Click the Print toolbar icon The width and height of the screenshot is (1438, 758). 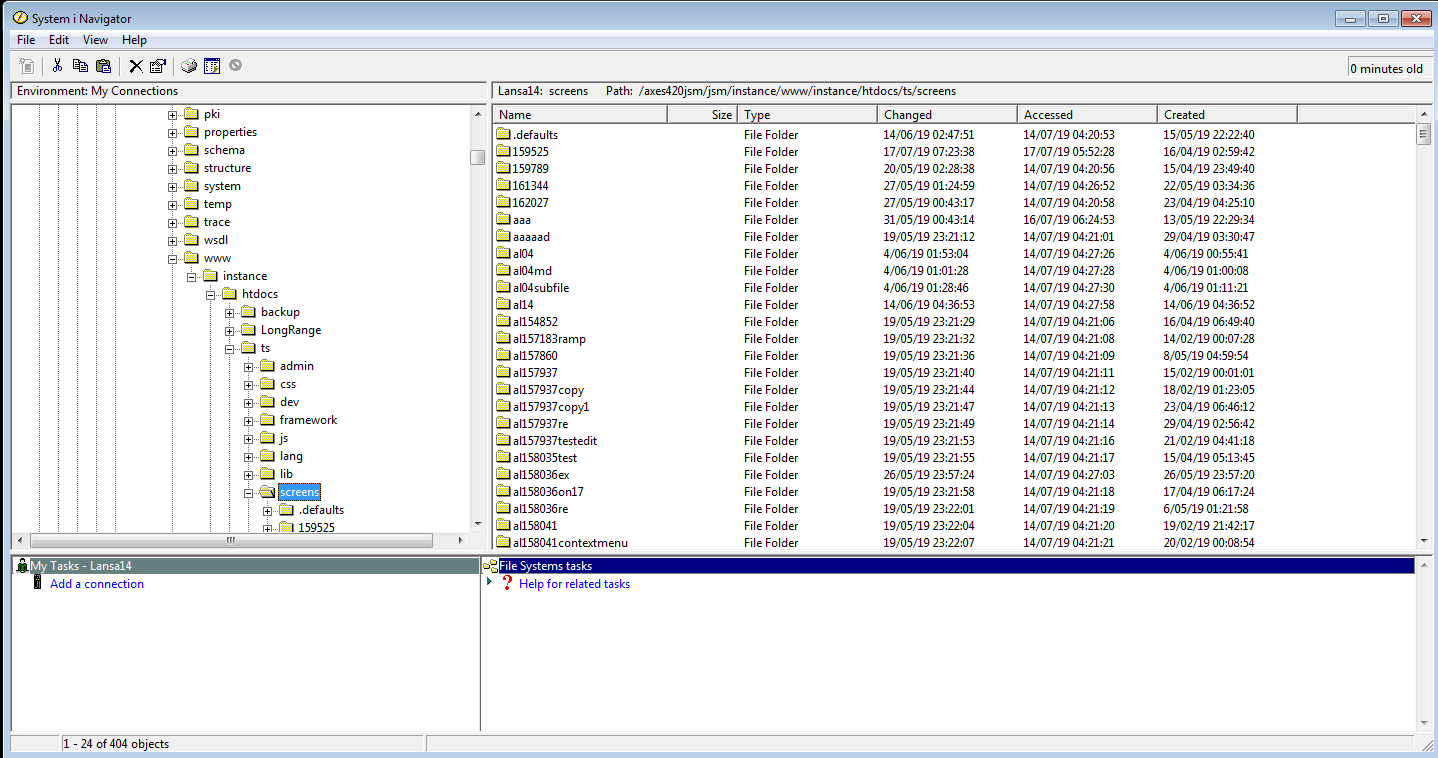pos(189,66)
